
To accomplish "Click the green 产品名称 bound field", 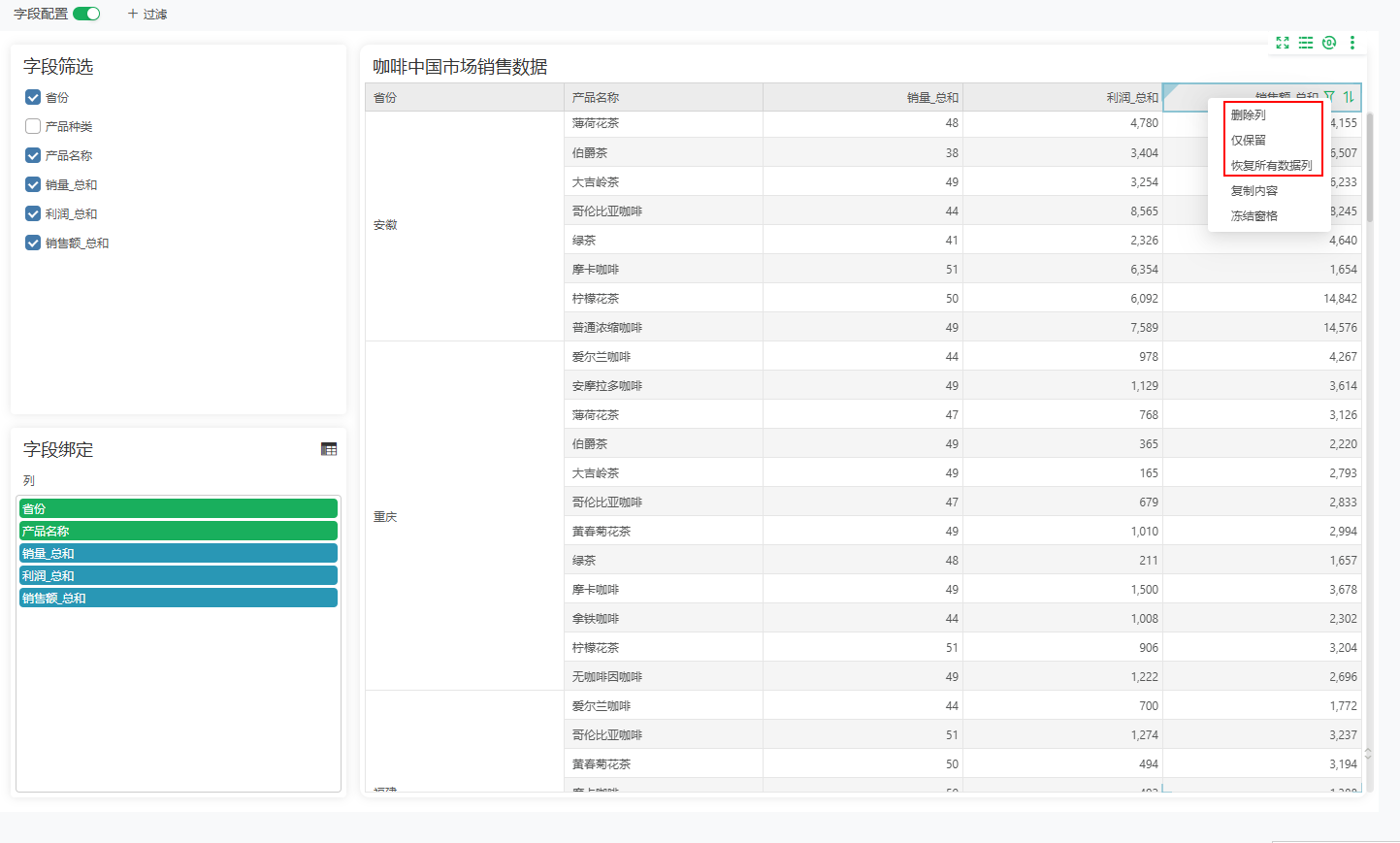I will 179,531.
